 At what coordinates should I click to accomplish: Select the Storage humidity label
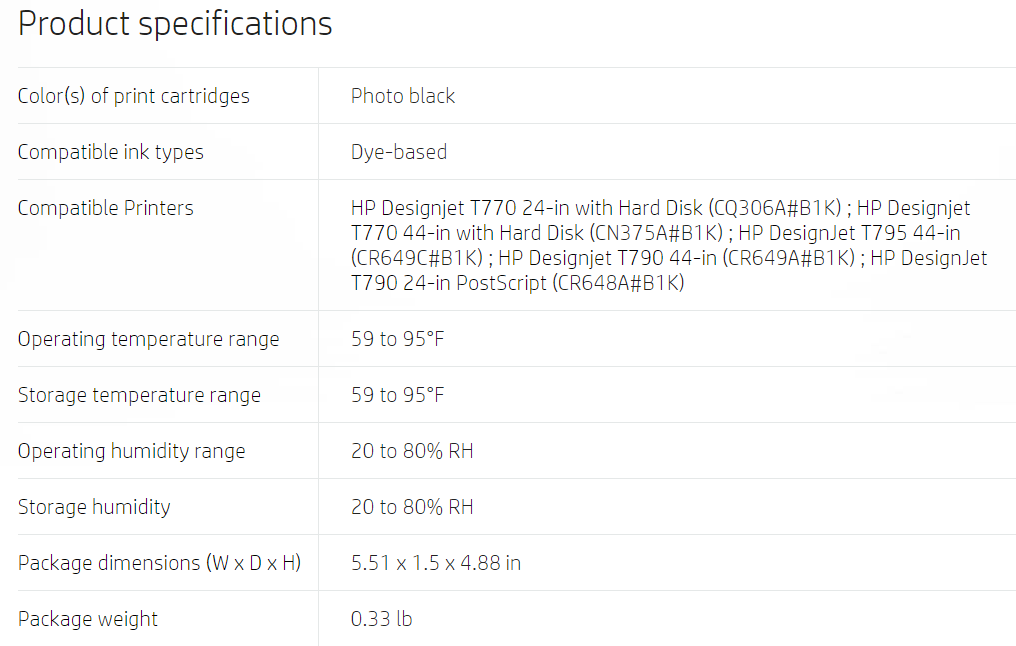coord(94,507)
